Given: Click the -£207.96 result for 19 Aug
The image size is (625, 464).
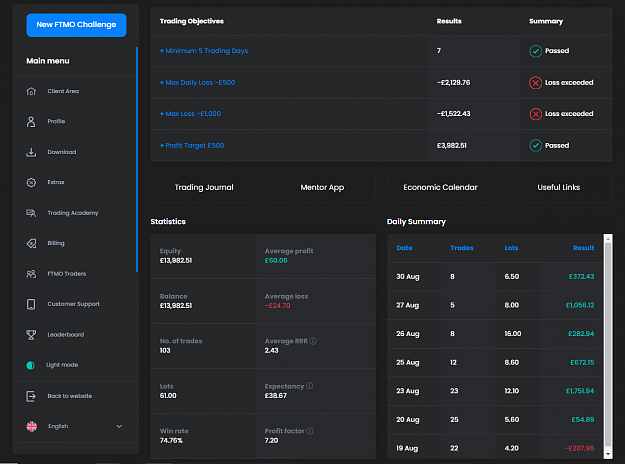Looking at the screenshot, I should 579,448.
